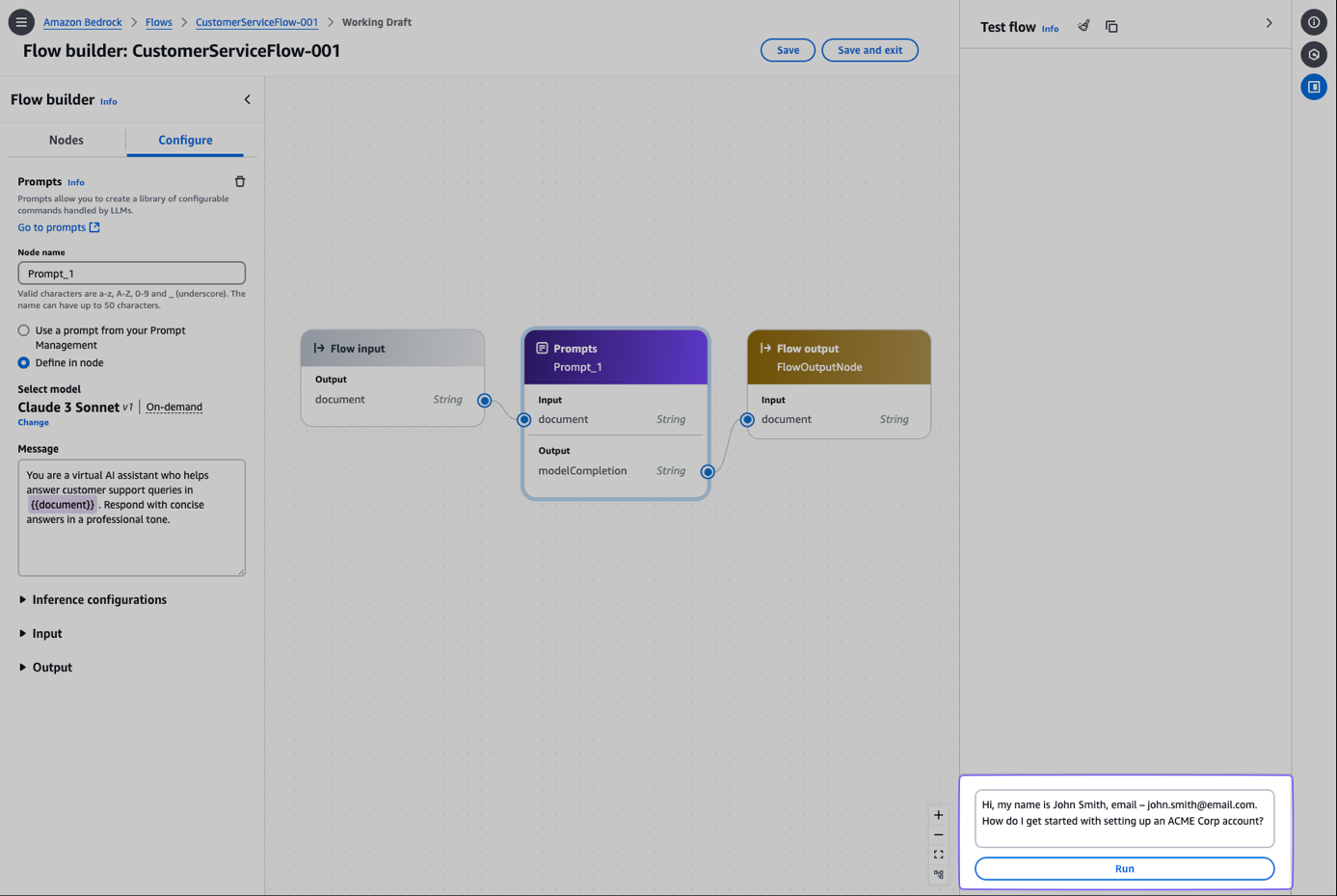Zoom out on the flow canvas
This screenshot has height=896, width=1337.
click(938, 835)
